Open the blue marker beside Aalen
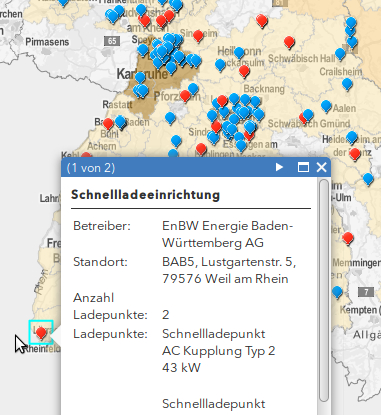381x415 pixels. coord(326,106)
